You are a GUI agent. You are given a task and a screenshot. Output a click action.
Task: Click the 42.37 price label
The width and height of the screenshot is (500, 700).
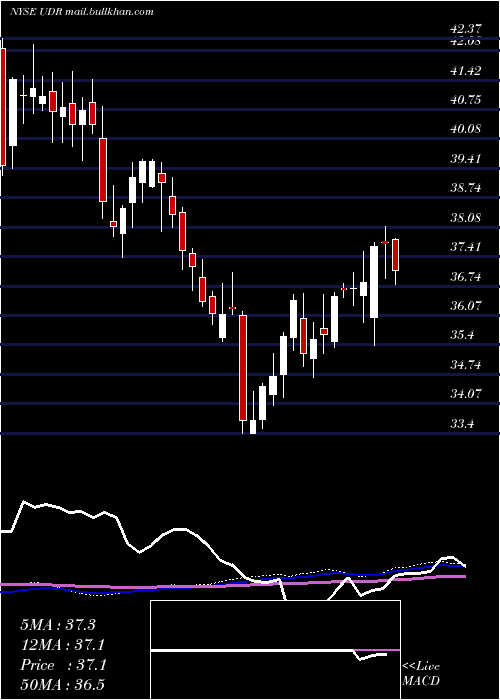[x=466, y=29]
